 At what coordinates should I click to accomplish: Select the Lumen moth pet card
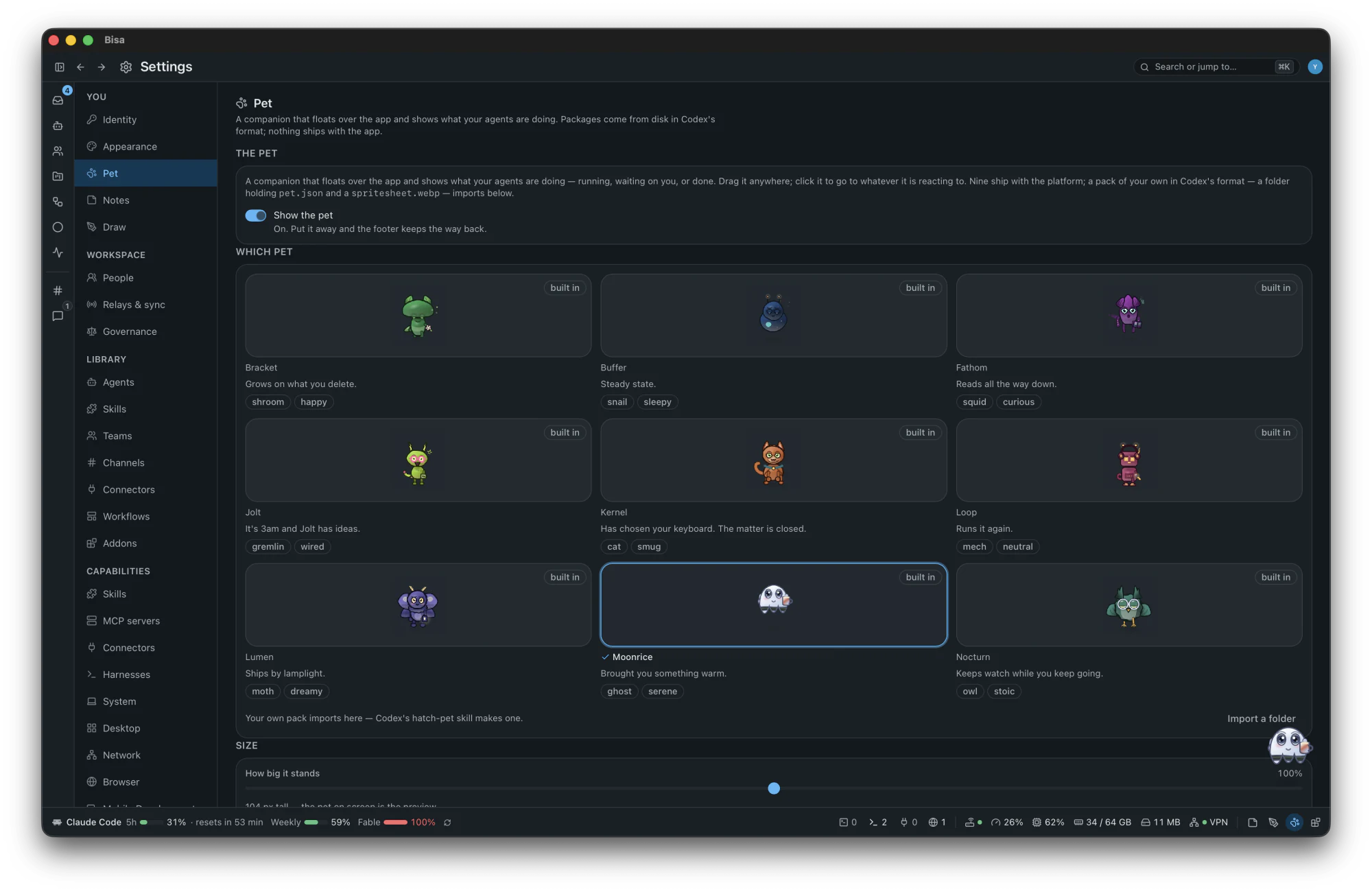click(418, 605)
